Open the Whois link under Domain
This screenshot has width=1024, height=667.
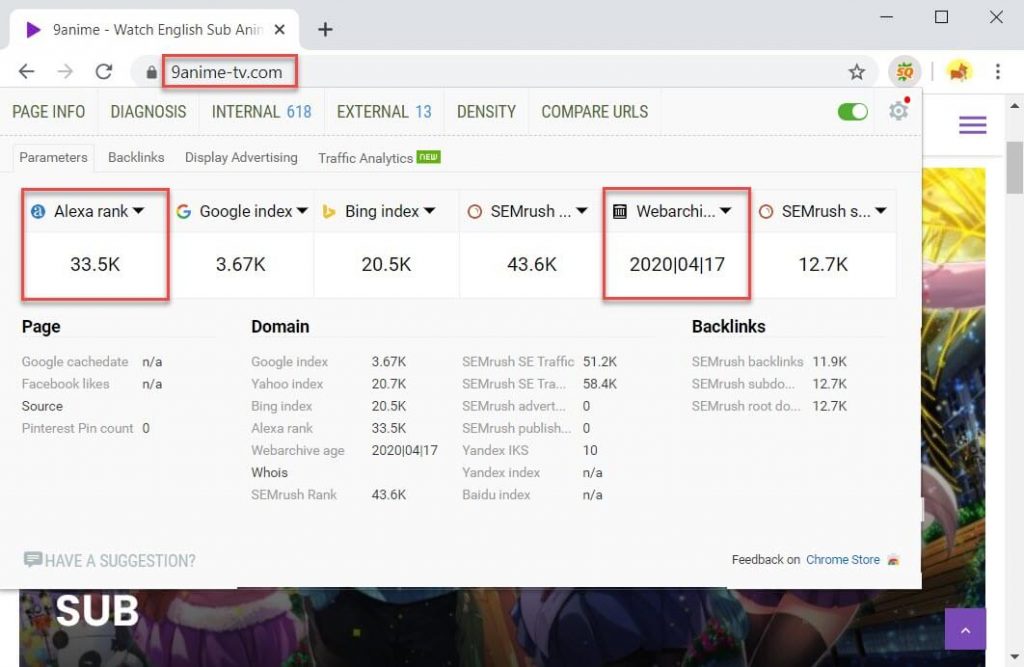(x=269, y=472)
